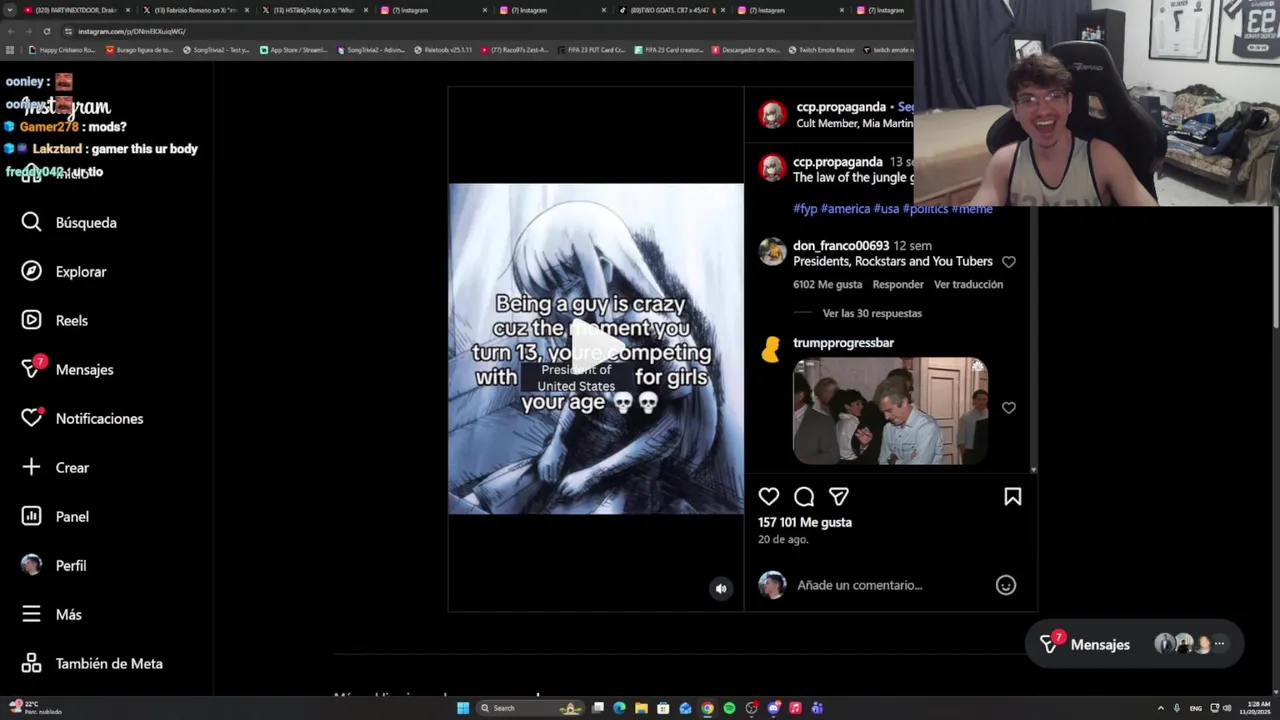1280x720 pixels.
Task: Open ccp.propaganda's avatar in the post header
Action: [772, 115]
